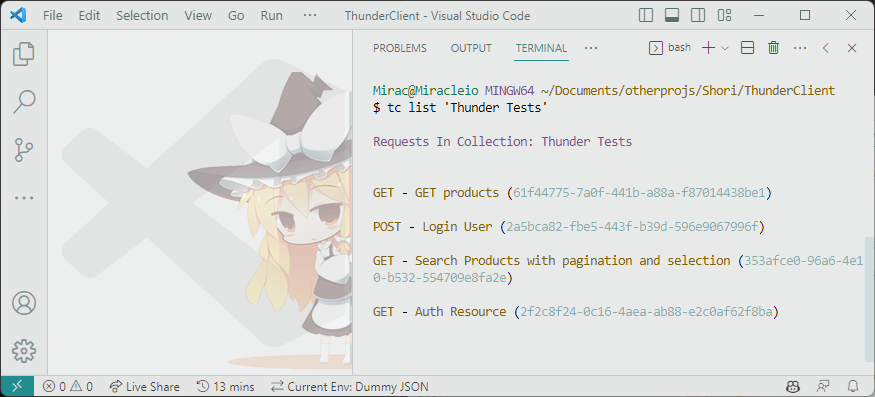This screenshot has height=397, width=875.
Task: Toggle the bottom panel layout button
Action: 672,15
